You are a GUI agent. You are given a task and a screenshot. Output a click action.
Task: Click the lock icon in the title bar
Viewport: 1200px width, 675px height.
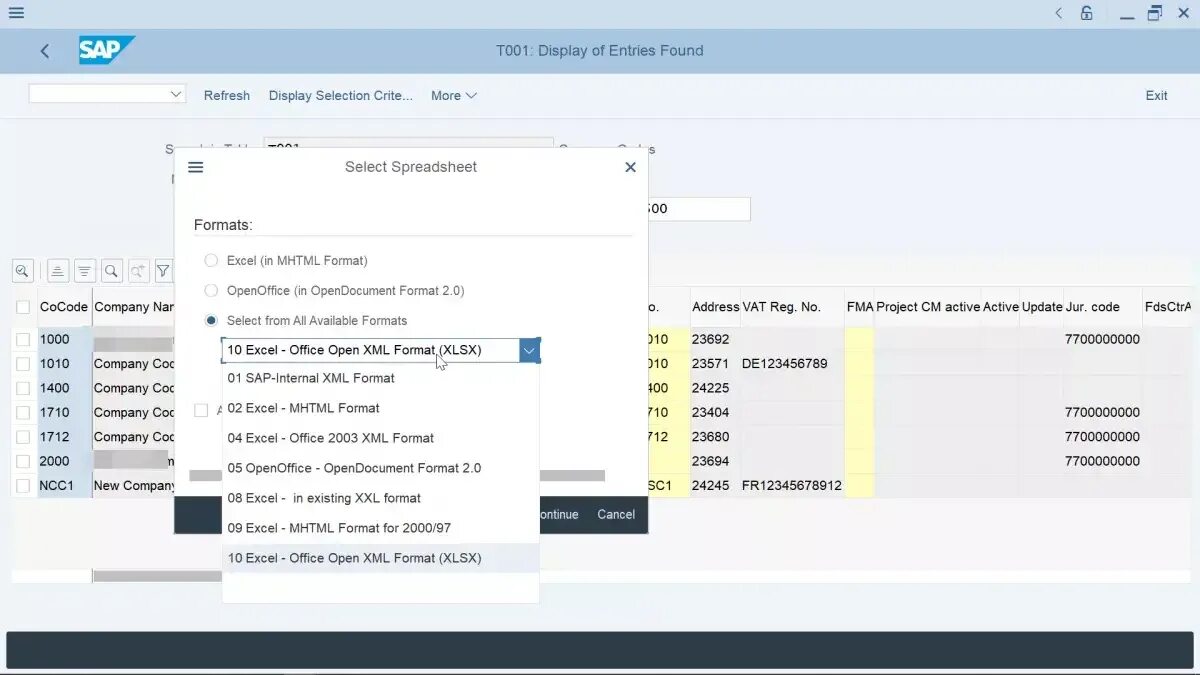pos(1087,13)
